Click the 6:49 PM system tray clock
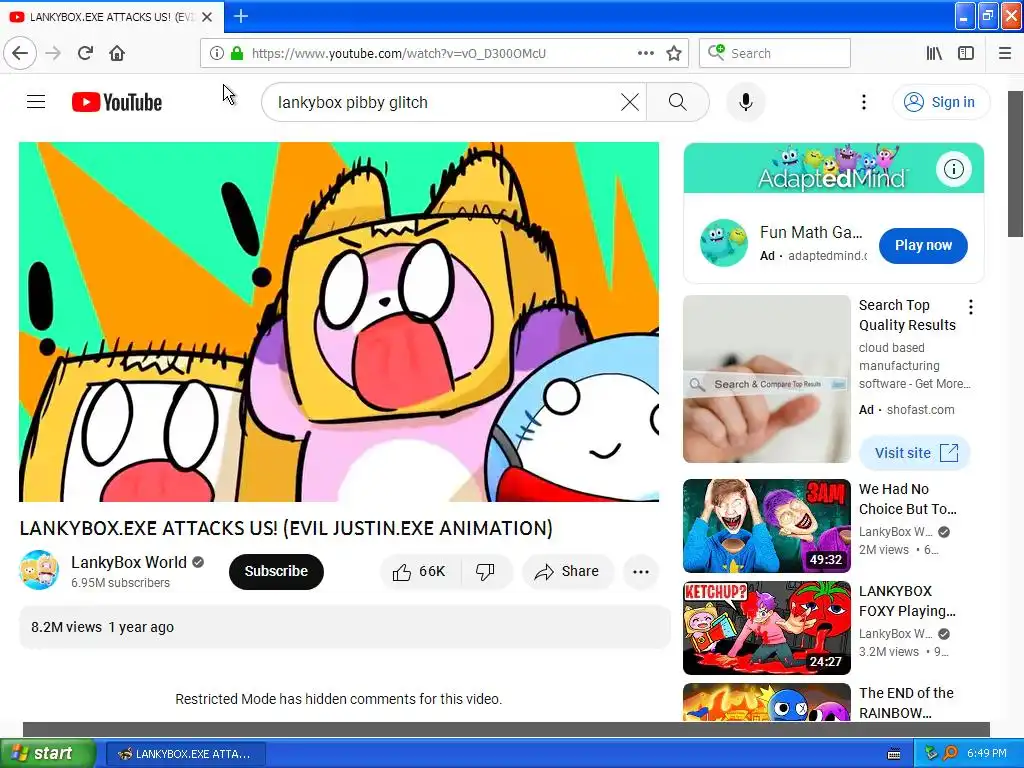Image resolution: width=1024 pixels, height=768 pixels. [x=987, y=753]
